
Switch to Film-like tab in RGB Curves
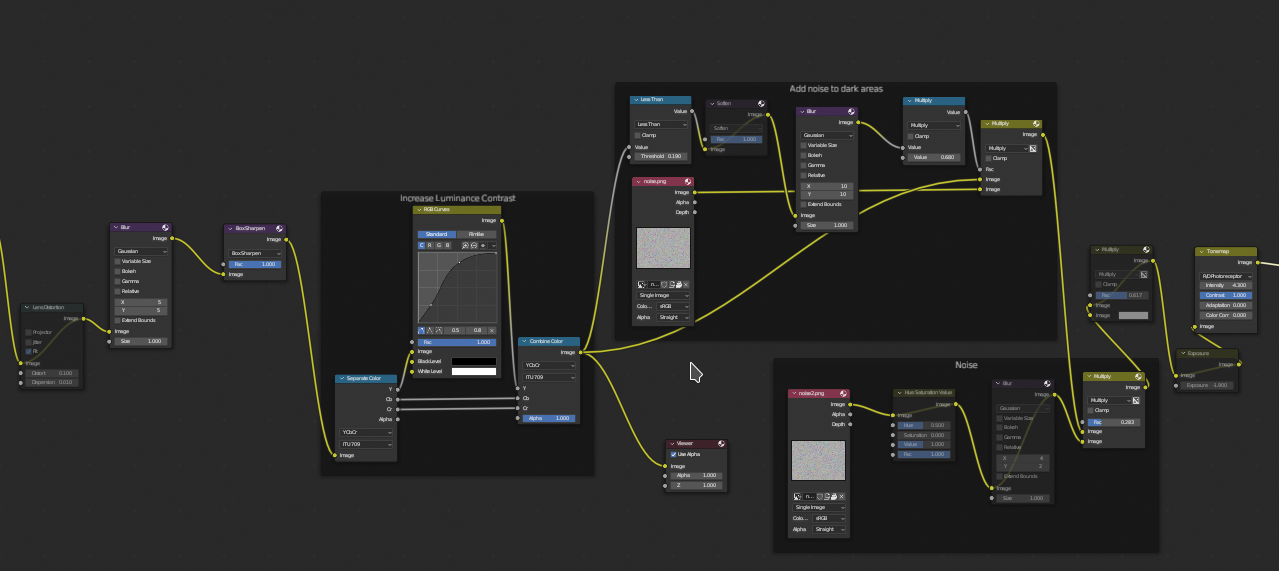coord(476,234)
